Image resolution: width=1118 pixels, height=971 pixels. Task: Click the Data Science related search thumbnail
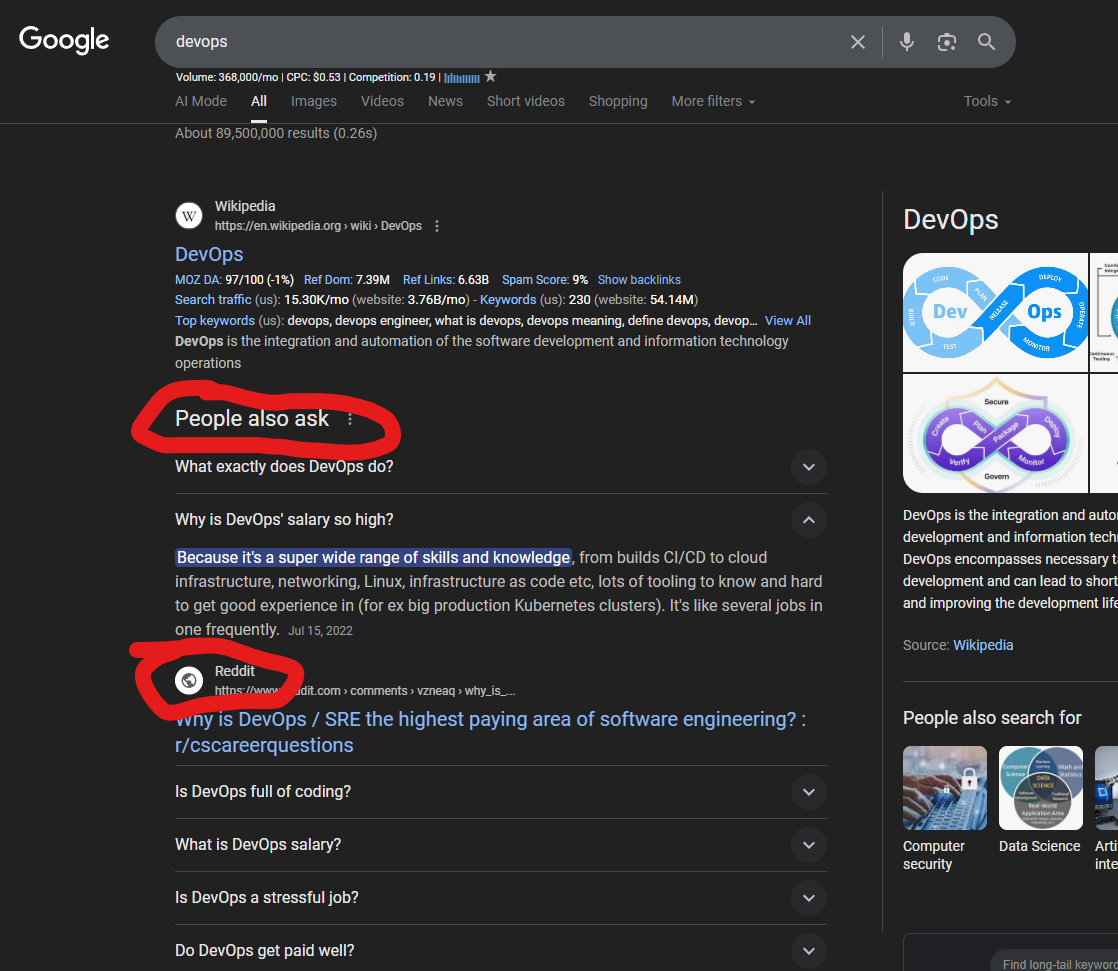[1040, 788]
